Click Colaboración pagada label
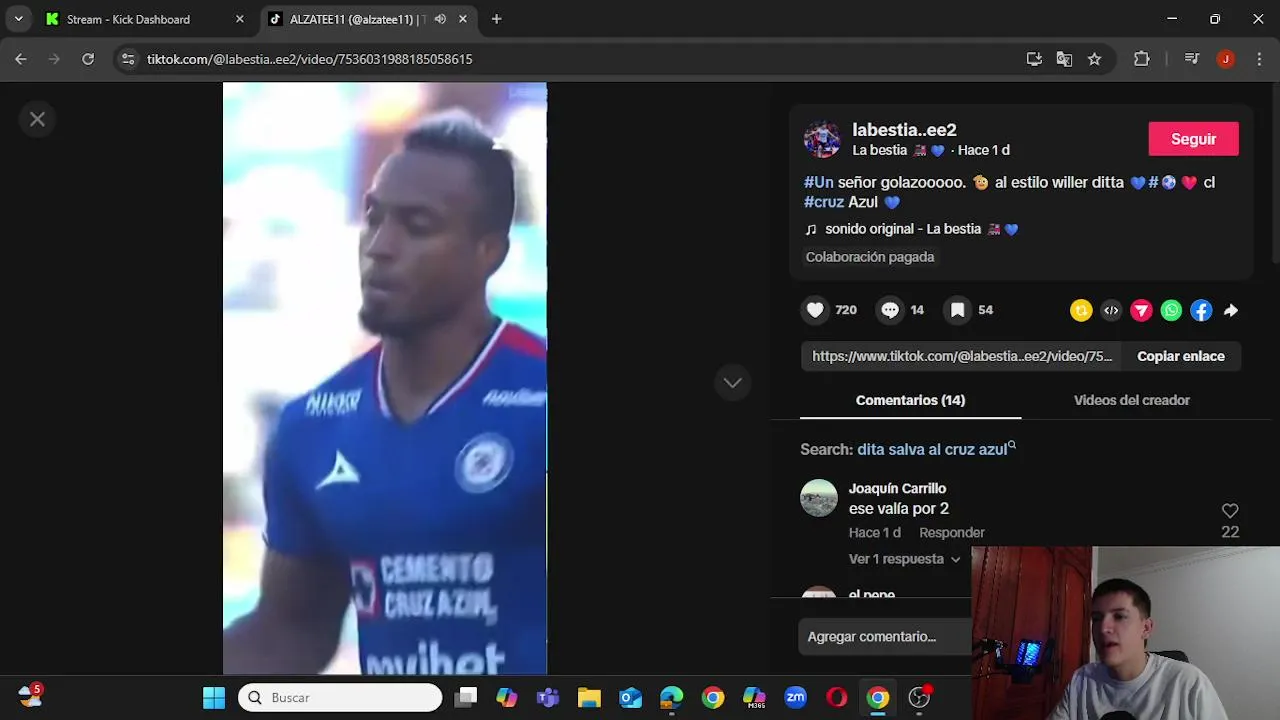The width and height of the screenshot is (1280, 720). pyautogui.click(x=870, y=257)
